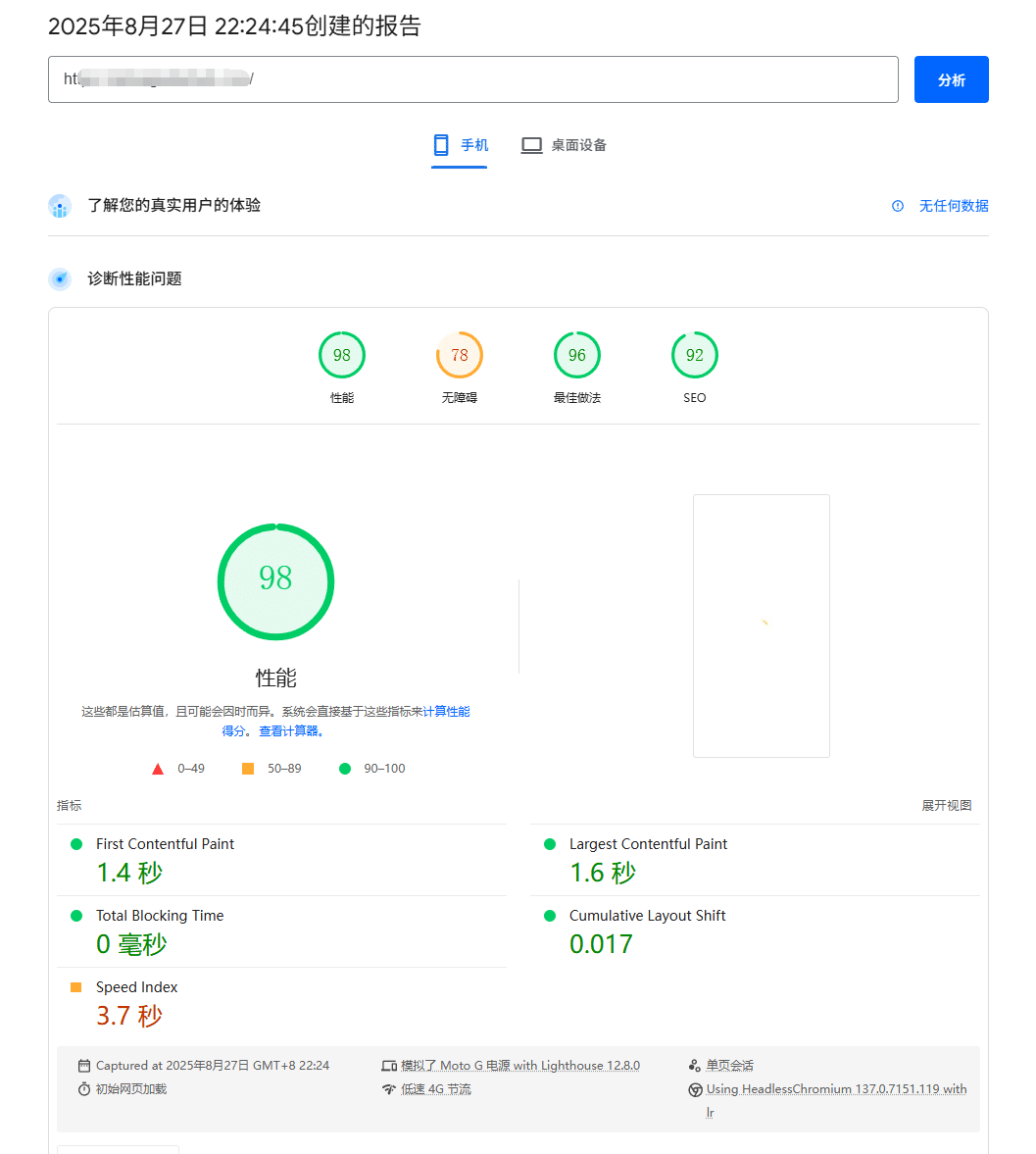The height and width of the screenshot is (1154, 1036).
Task: Click the 92 SEO score gauge
Action: pos(694,356)
